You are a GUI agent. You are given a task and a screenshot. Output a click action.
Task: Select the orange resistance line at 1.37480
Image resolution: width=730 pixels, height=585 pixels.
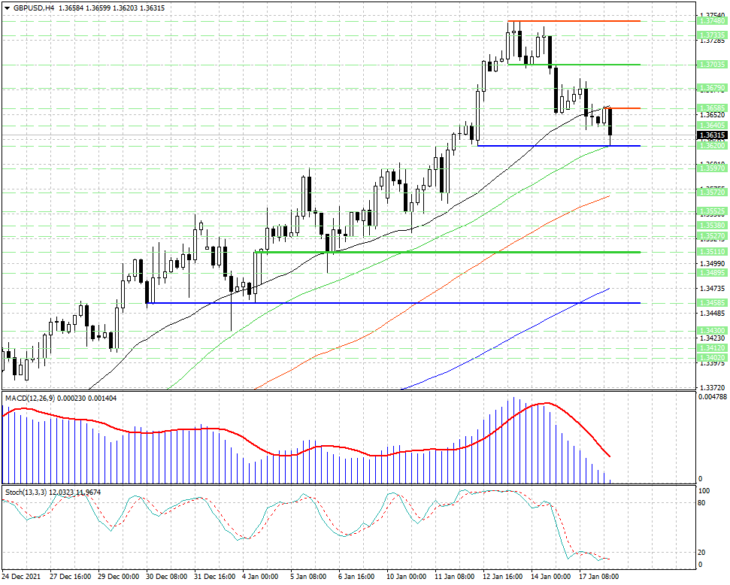click(x=574, y=21)
